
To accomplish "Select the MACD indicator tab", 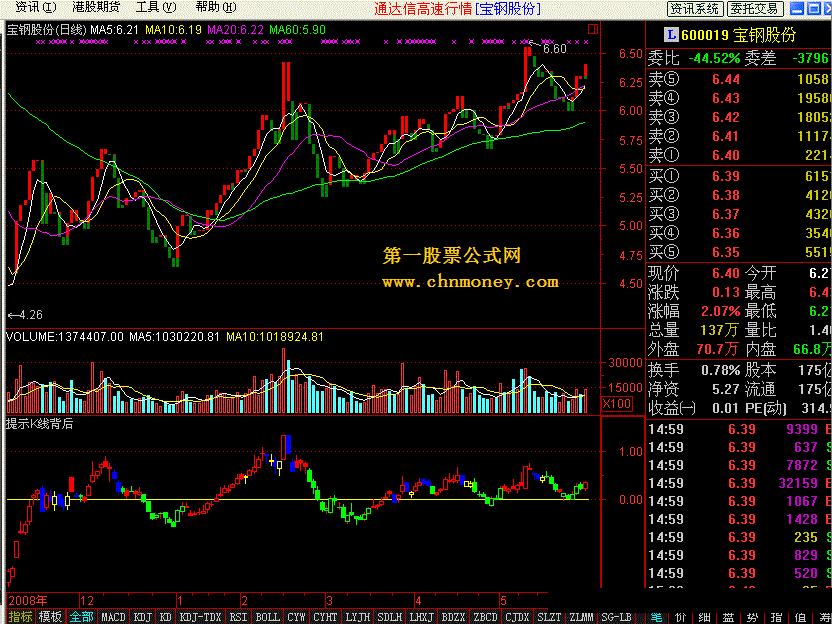I will click(x=113, y=617).
